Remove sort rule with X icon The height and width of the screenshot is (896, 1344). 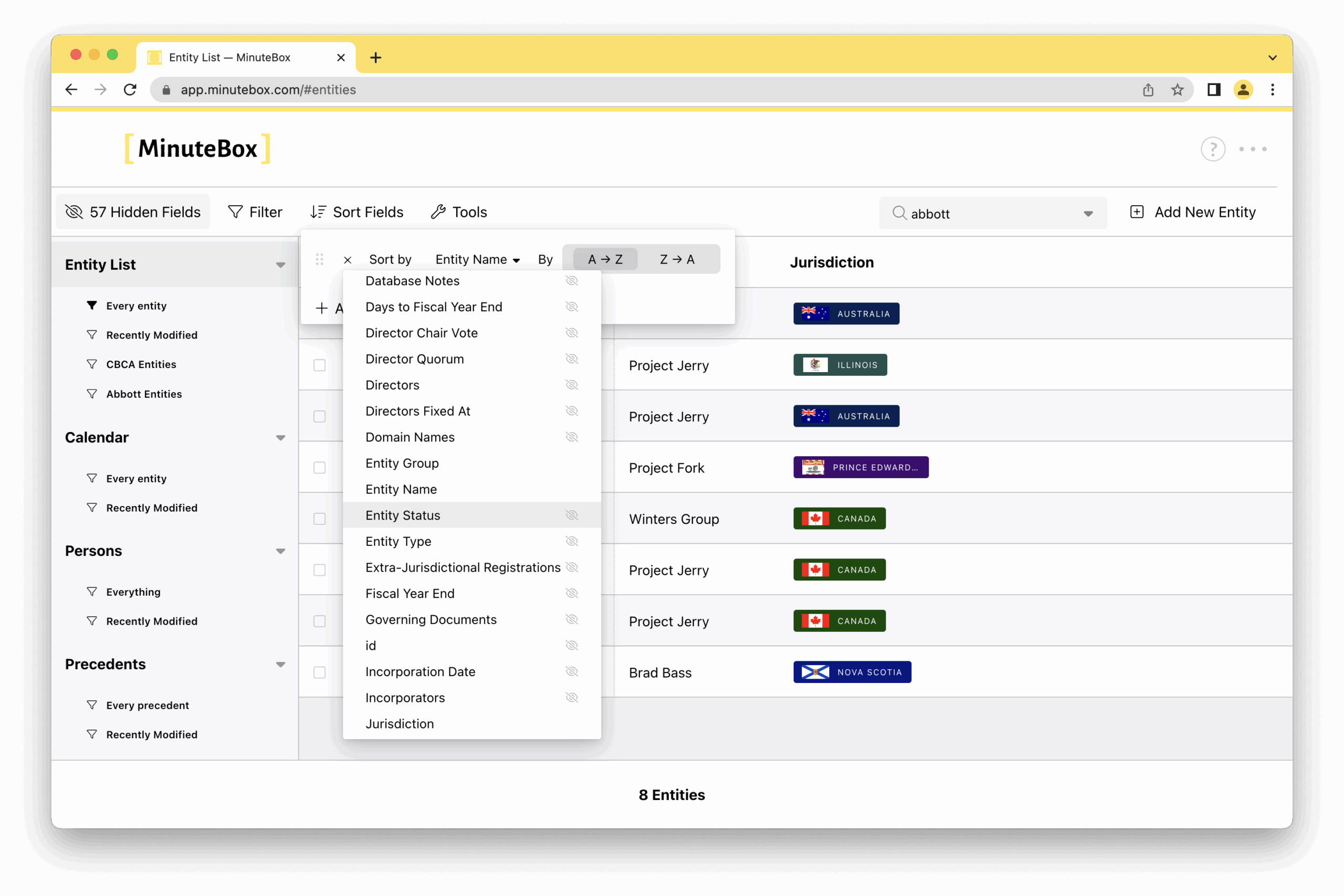[348, 260]
